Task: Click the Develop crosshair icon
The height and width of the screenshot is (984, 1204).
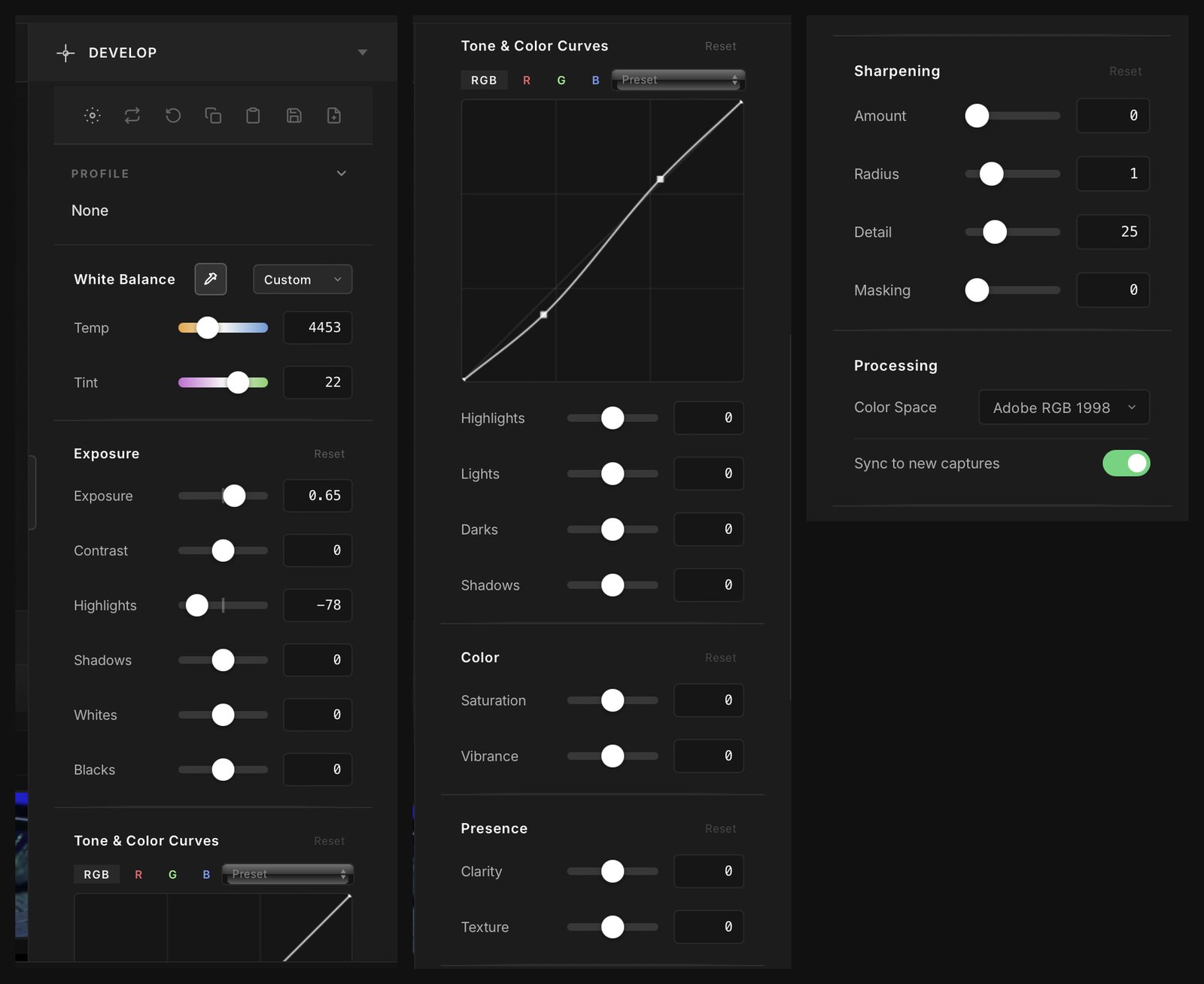Action: pos(65,53)
